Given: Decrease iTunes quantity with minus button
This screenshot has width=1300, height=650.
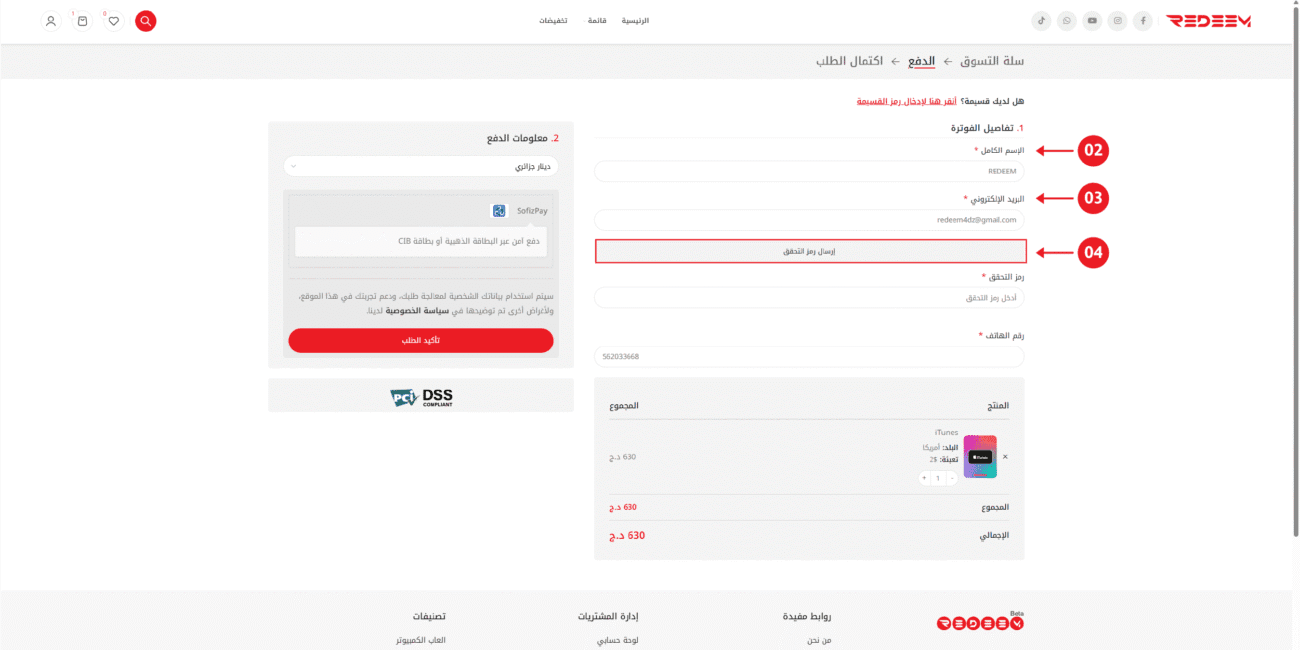Looking at the screenshot, I should point(952,479).
